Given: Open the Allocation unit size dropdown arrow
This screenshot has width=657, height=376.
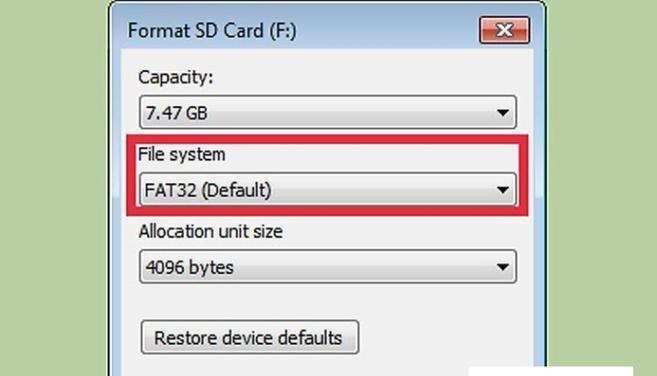Looking at the screenshot, I should click(x=503, y=267).
